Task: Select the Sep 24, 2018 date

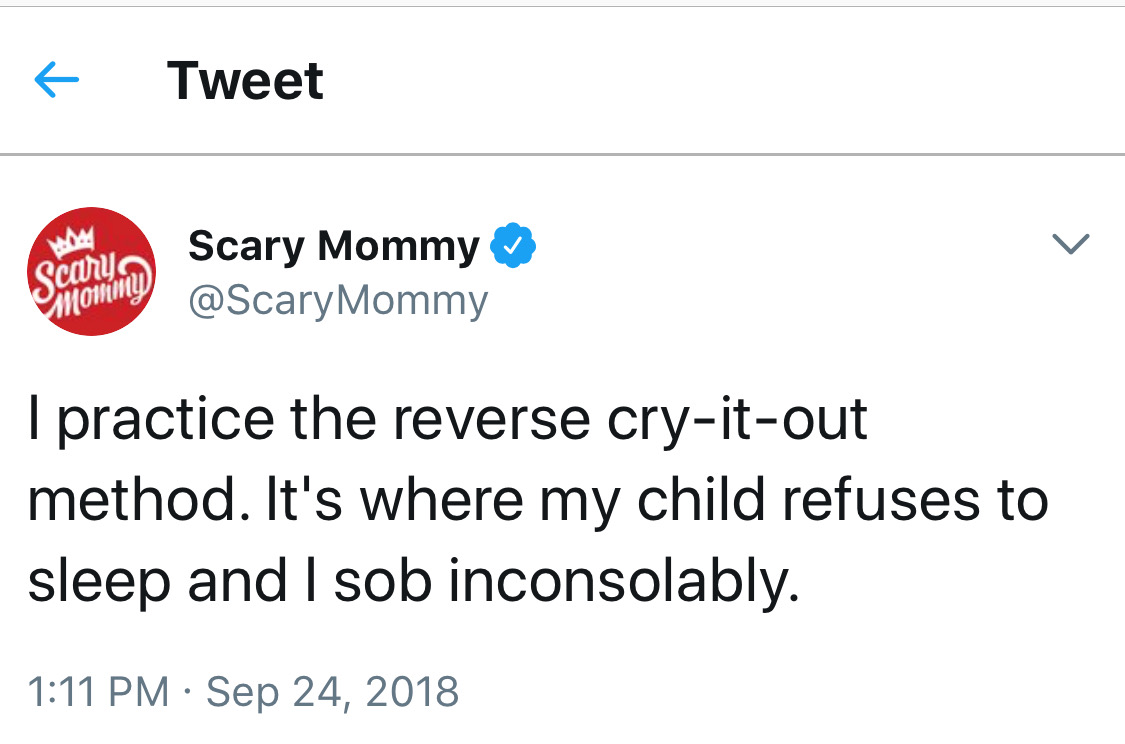Action: tap(332, 692)
